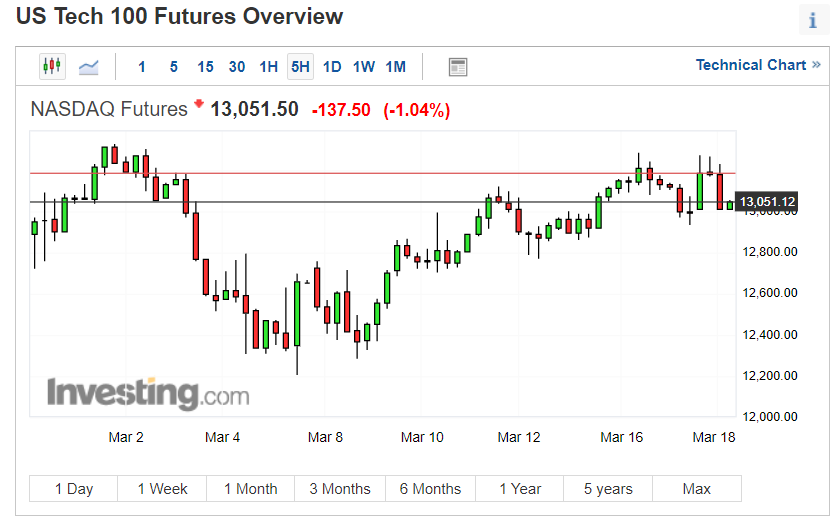
Task: Click the info icon at top right
Action: click(813, 21)
